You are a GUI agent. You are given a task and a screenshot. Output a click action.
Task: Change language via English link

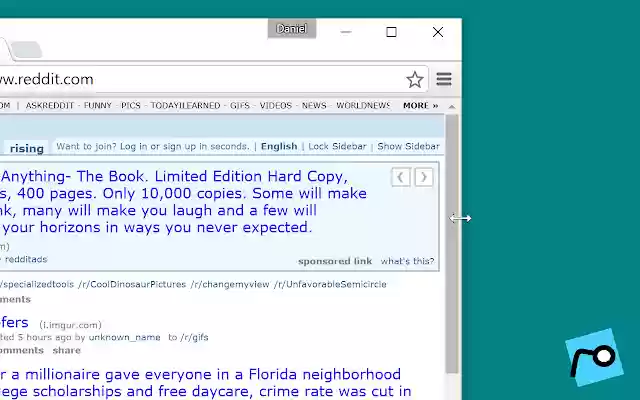click(279, 146)
